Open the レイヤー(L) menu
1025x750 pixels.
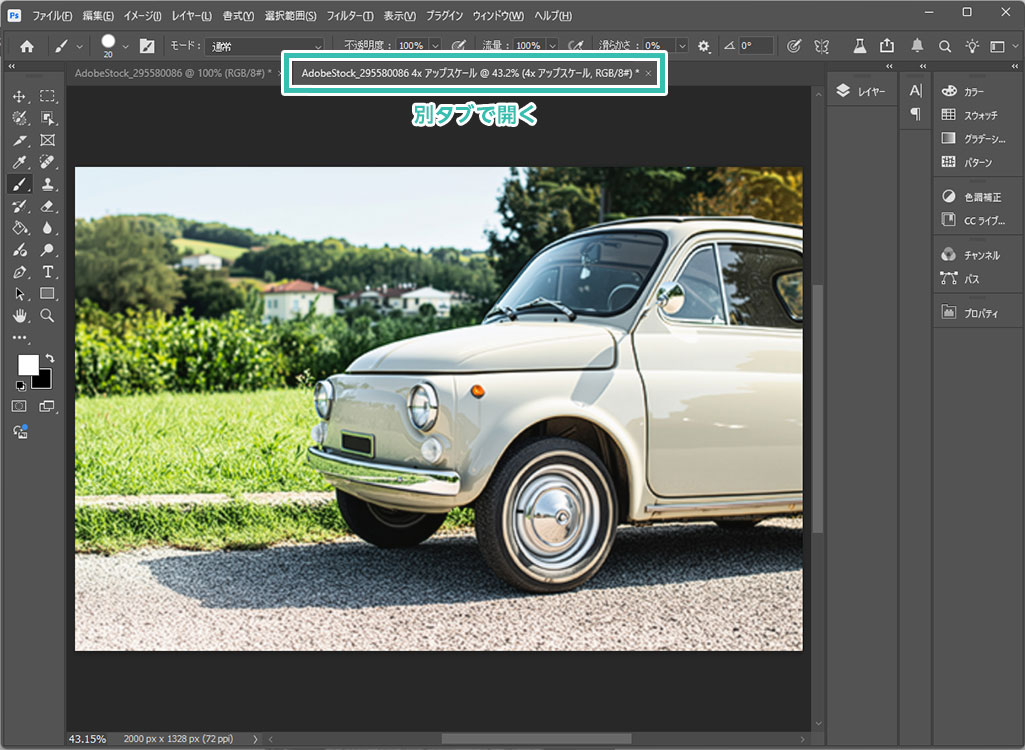[192, 16]
